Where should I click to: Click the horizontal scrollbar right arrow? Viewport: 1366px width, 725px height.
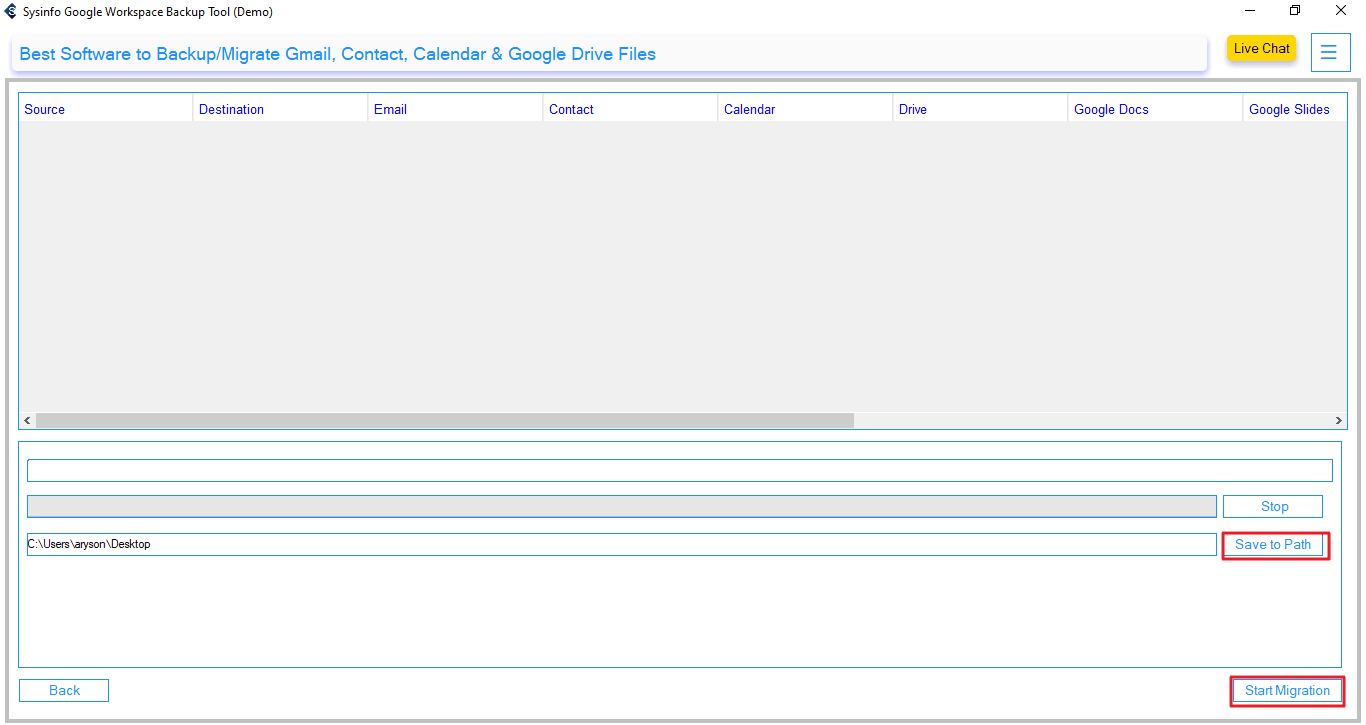(x=1339, y=421)
